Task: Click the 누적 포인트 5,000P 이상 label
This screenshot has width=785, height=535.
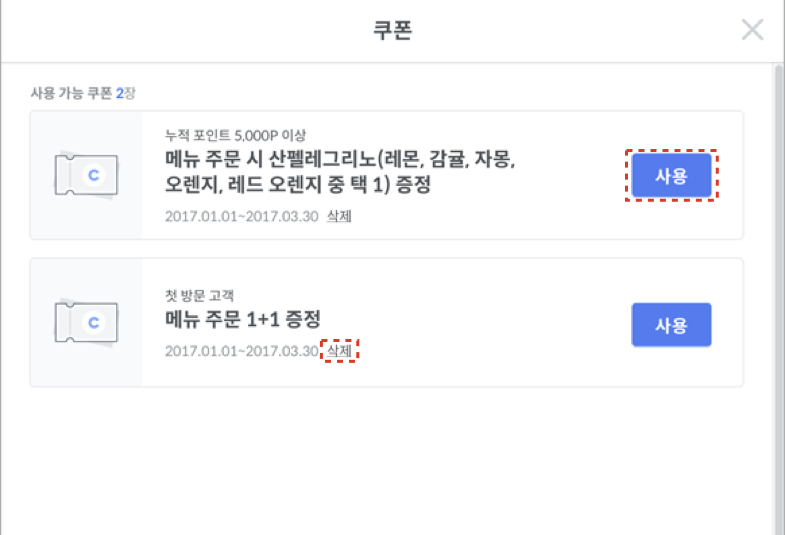Action: 235,135
